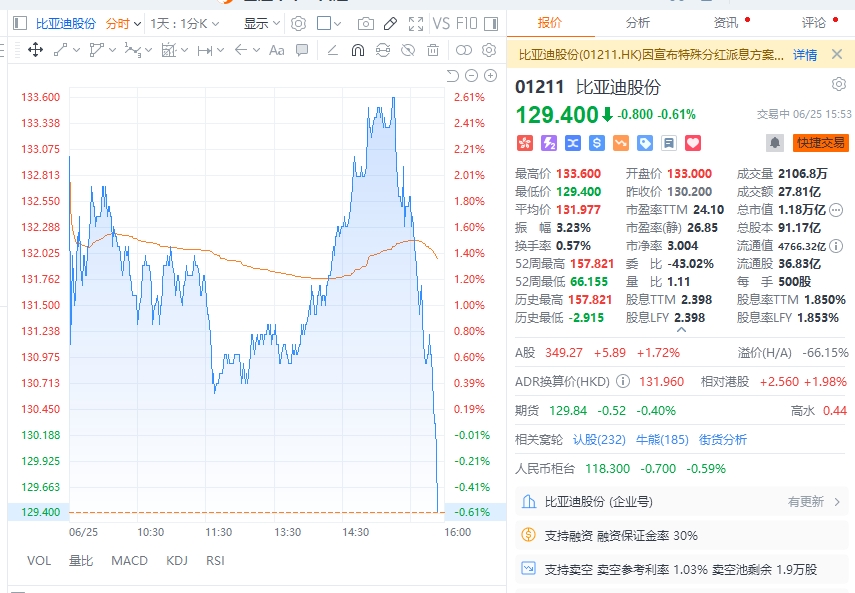This screenshot has height=593, width=855.
Task: Open 分时 chart type dropdown
Action: [124, 23]
